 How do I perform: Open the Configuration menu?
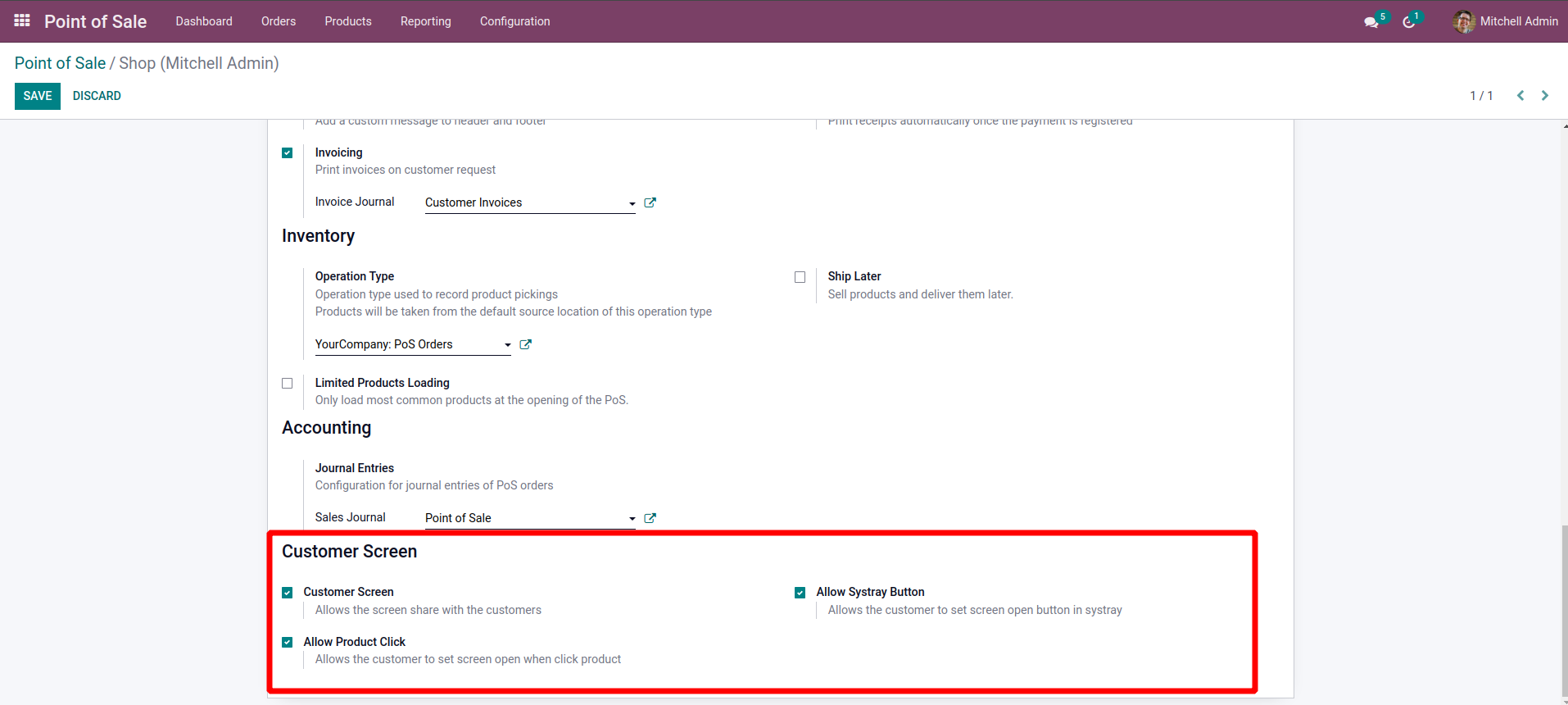[x=514, y=21]
